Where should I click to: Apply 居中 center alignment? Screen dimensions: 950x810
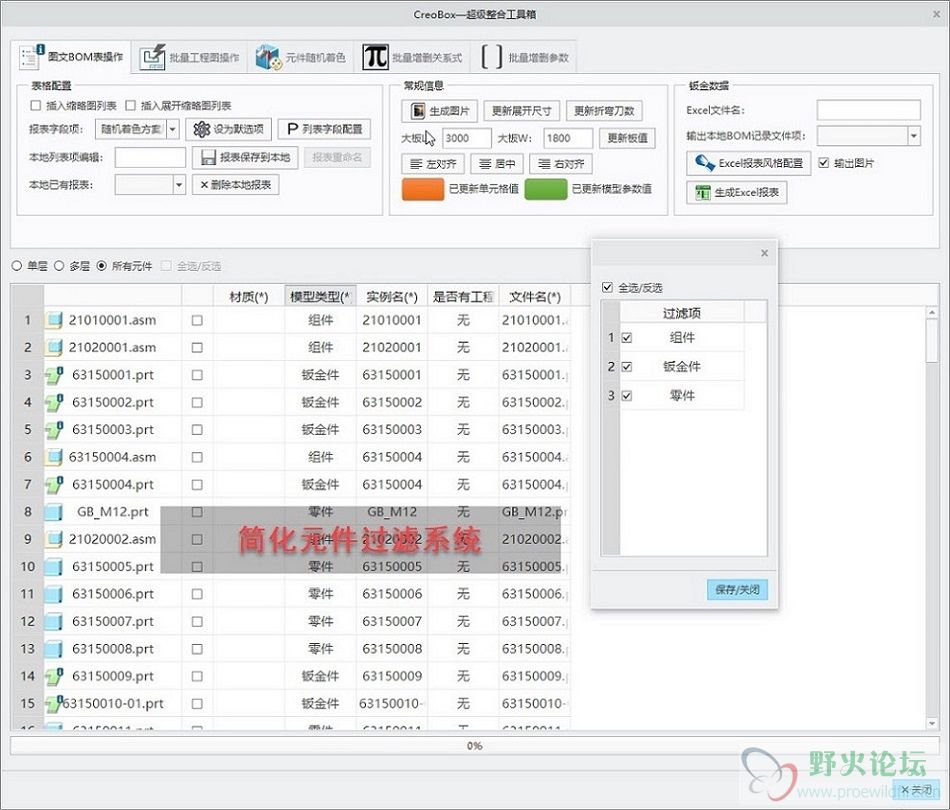pos(497,164)
